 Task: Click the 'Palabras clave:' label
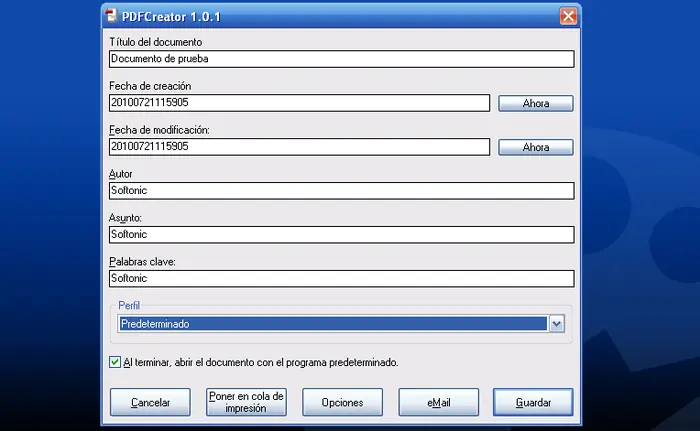(142, 262)
